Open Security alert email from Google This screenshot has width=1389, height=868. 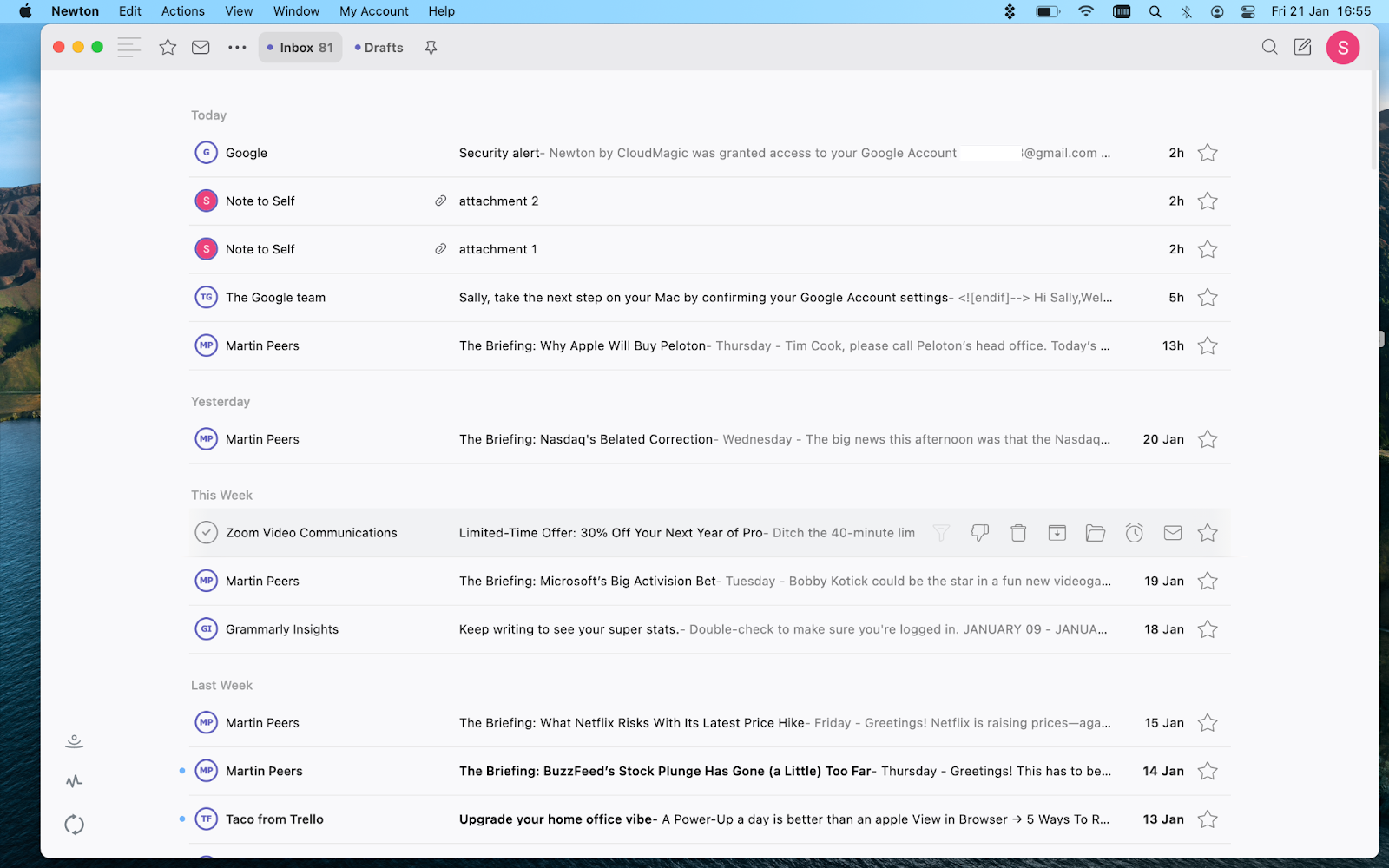point(710,153)
